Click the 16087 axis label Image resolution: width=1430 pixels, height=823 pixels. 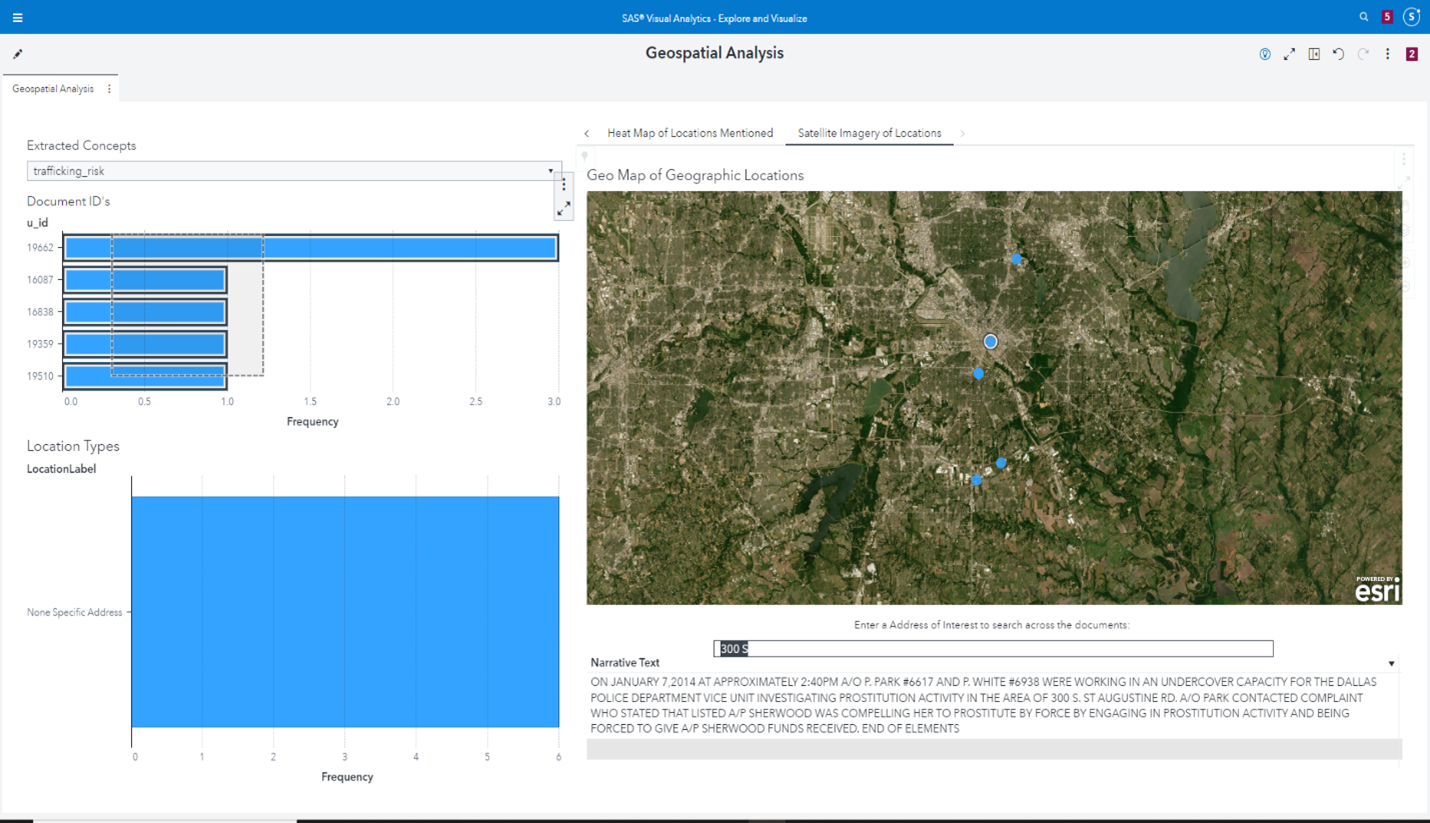(40, 280)
